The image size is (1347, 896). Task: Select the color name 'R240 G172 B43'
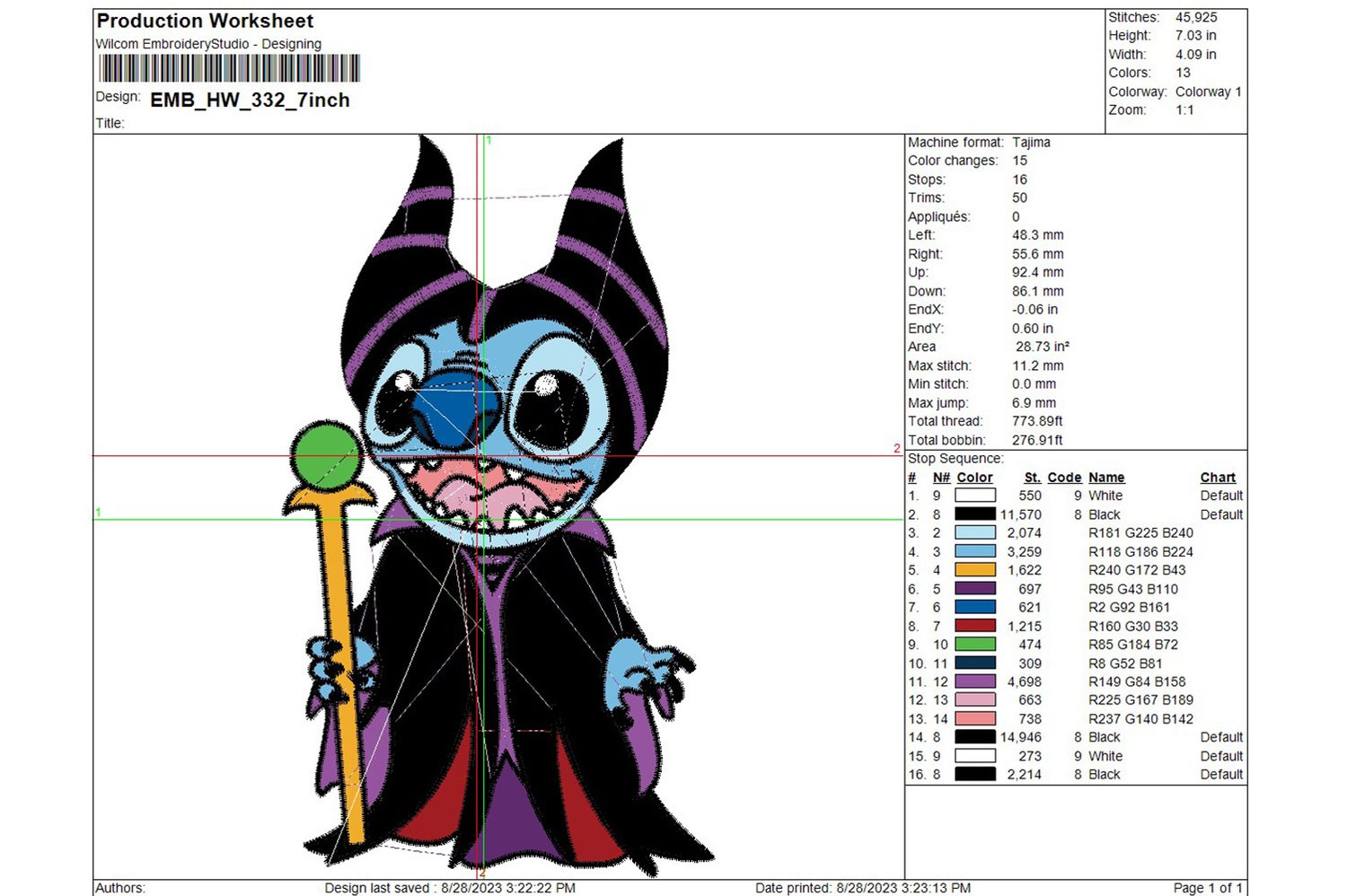[1137, 570]
